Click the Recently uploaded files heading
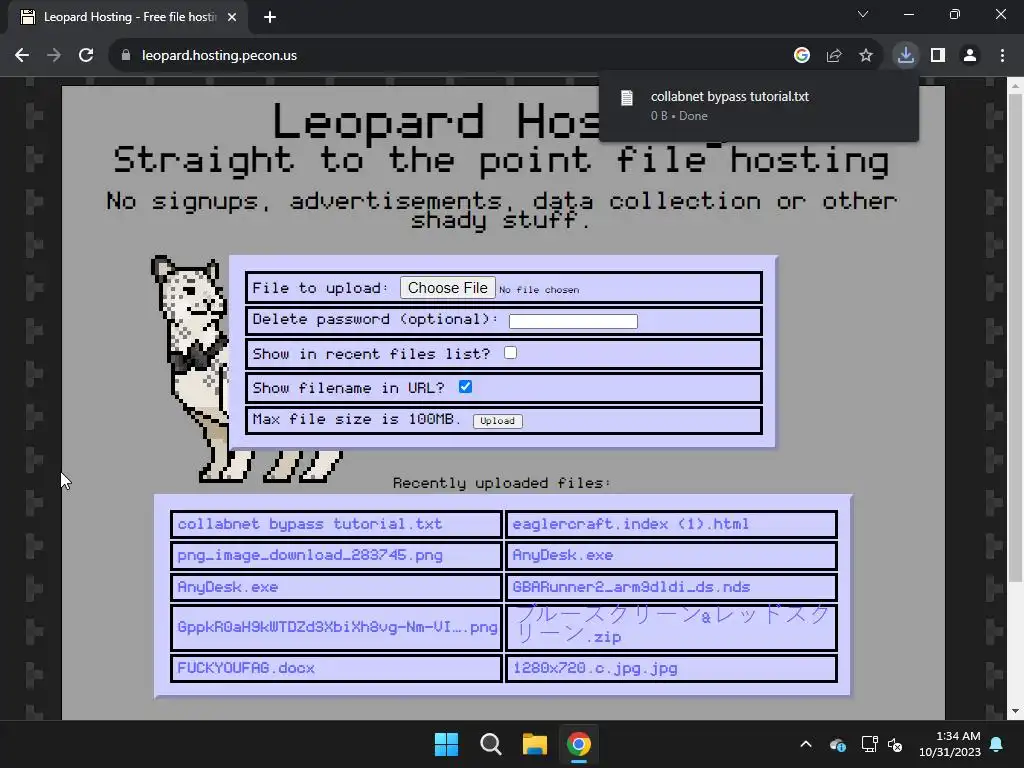The image size is (1024, 768). coord(502,483)
